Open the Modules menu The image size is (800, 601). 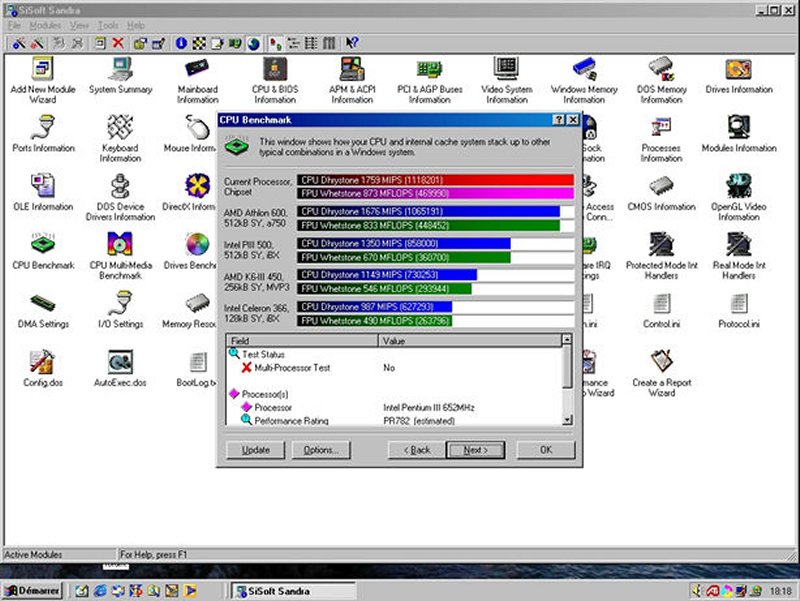(45, 25)
